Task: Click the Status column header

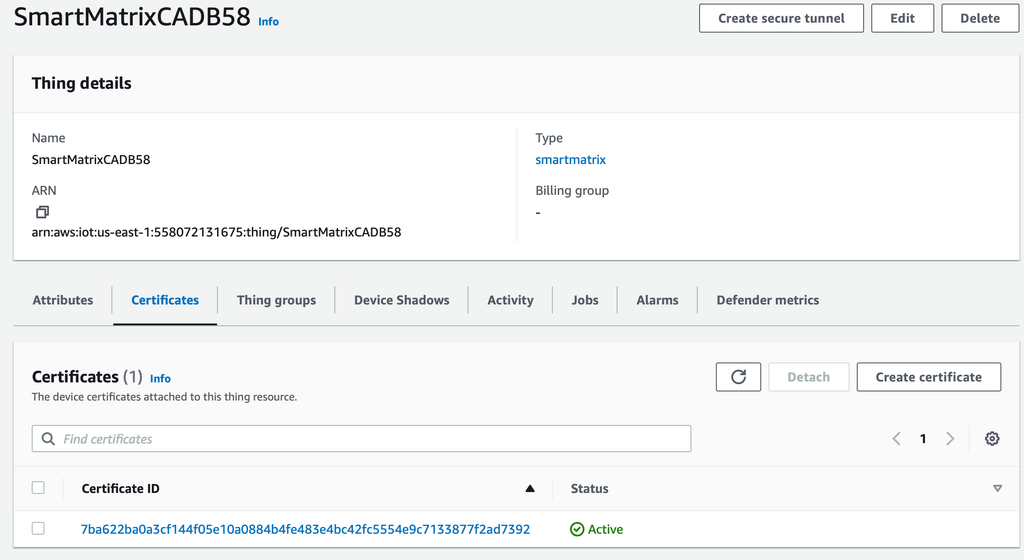Action: [589, 488]
